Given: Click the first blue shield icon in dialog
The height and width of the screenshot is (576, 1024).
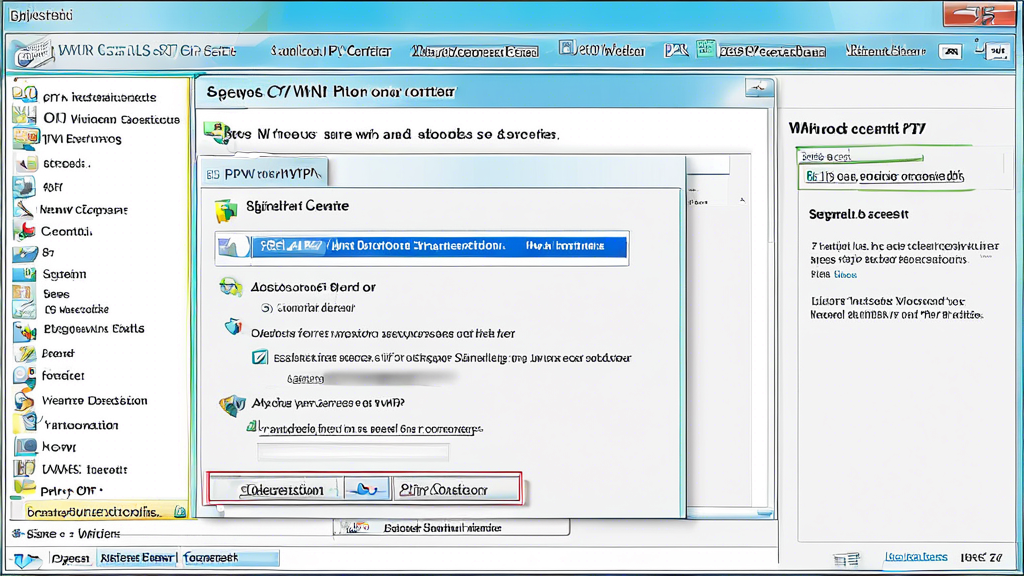Looking at the screenshot, I should click(x=233, y=329).
